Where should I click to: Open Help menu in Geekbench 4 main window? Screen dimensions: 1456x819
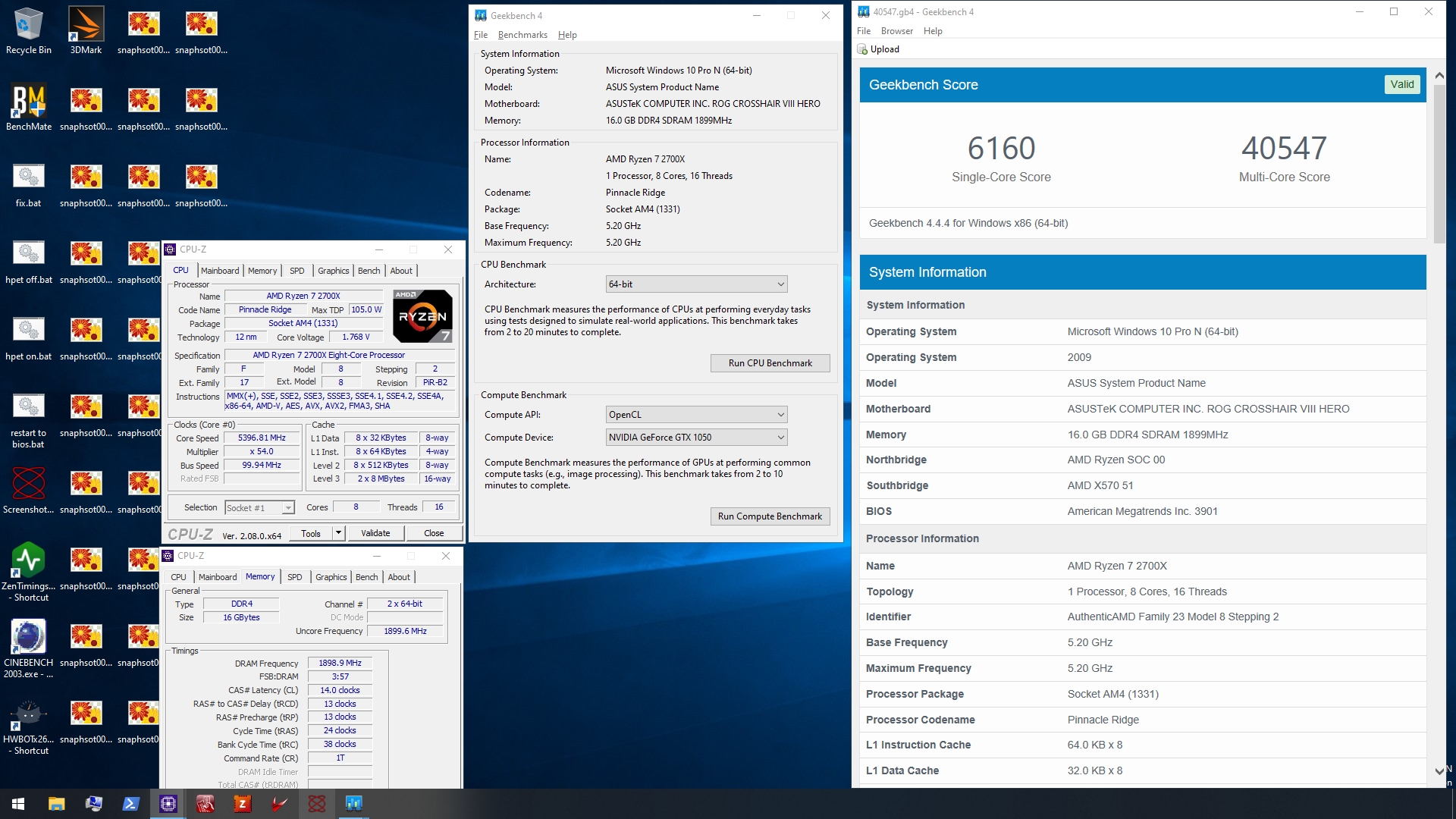(567, 35)
